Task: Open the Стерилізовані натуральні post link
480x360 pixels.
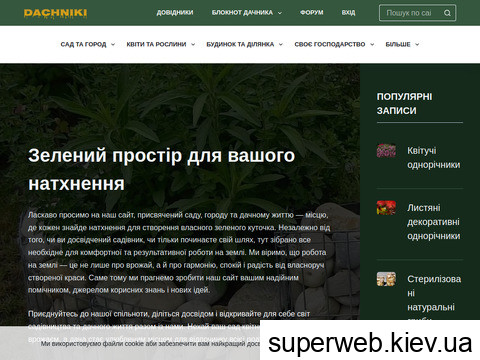Action: [434, 297]
